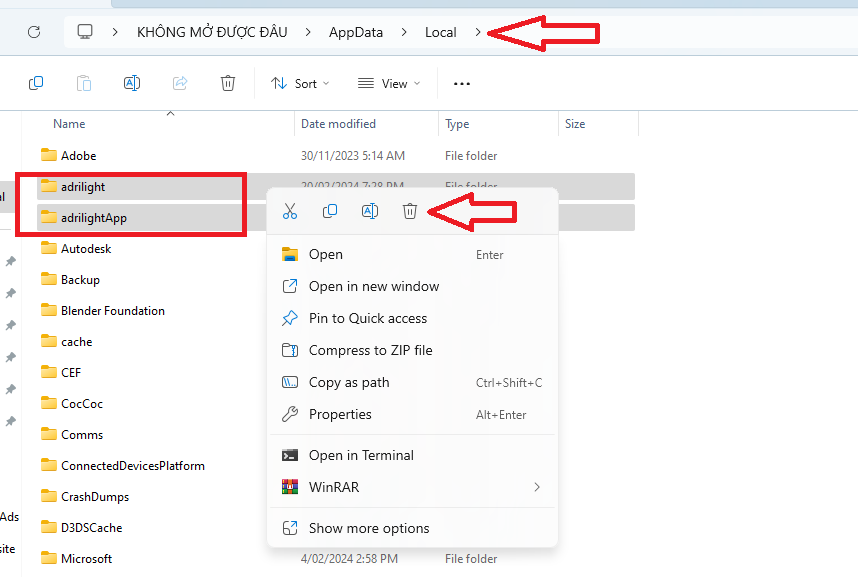This screenshot has width=858, height=577.
Task: Click the Microsoft date 4/02/2024 2:58 PM
Action: pyautogui.click(x=349, y=559)
